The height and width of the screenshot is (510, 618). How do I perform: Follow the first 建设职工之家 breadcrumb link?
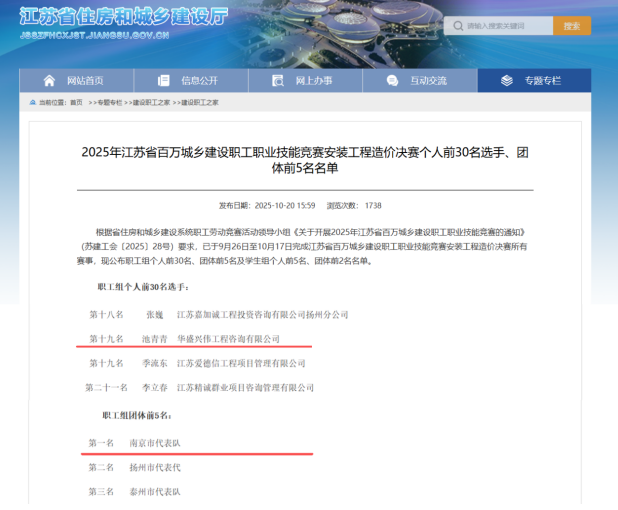149,102
